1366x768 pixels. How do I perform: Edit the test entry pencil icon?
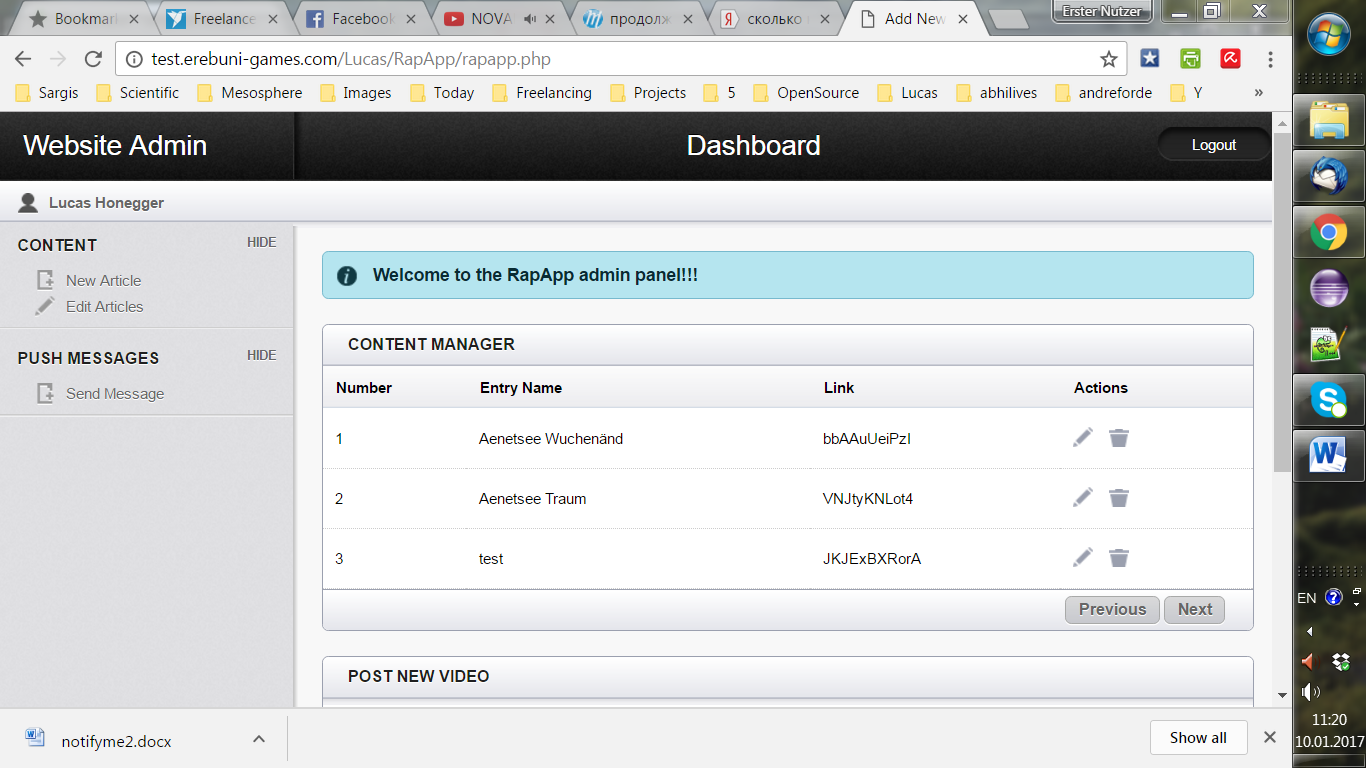(1083, 557)
